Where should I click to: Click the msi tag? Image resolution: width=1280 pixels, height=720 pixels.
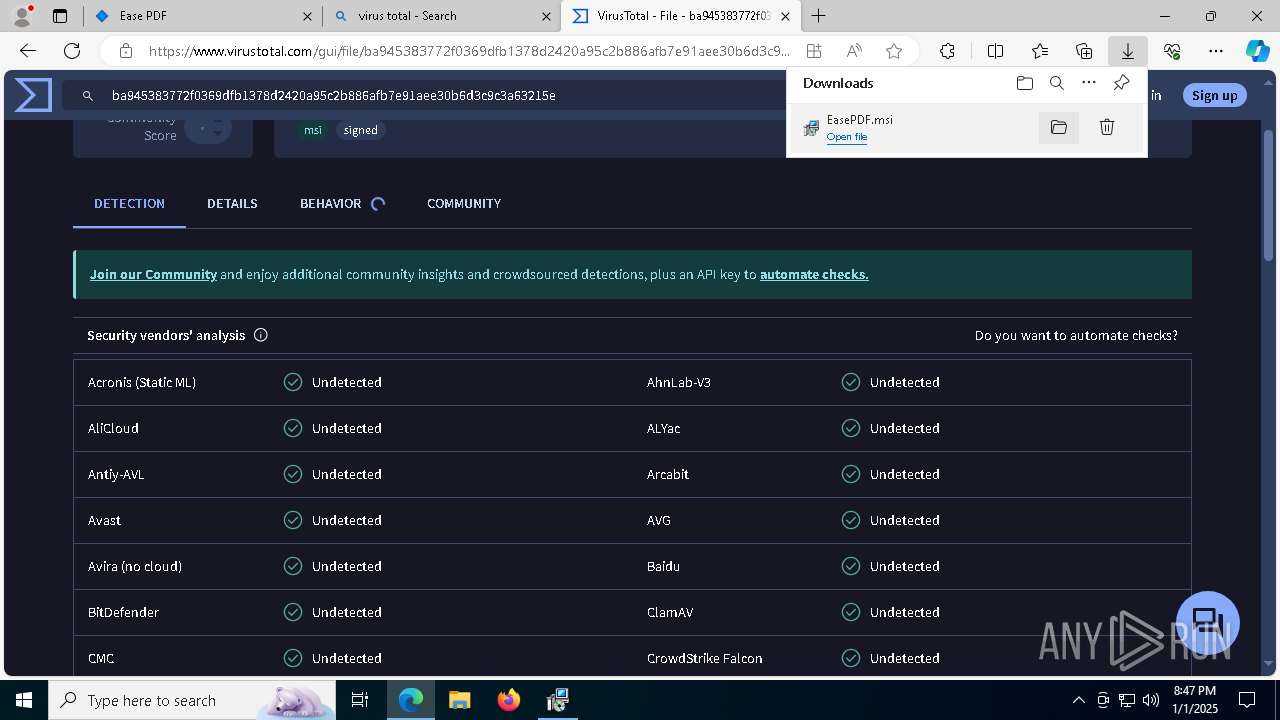(313, 130)
